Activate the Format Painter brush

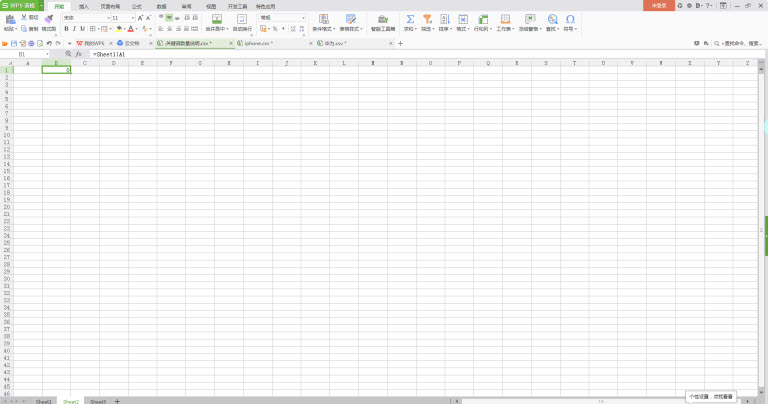[x=48, y=23]
